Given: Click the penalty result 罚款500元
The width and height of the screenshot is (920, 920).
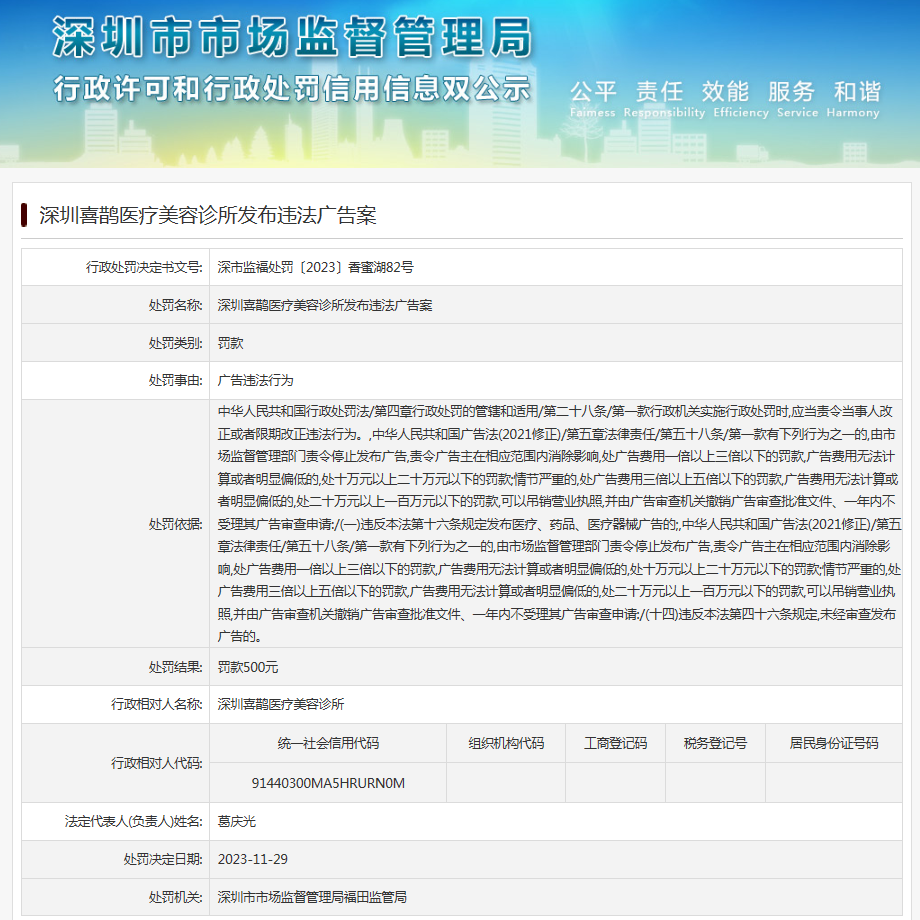Looking at the screenshot, I should (x=248, y=667).
